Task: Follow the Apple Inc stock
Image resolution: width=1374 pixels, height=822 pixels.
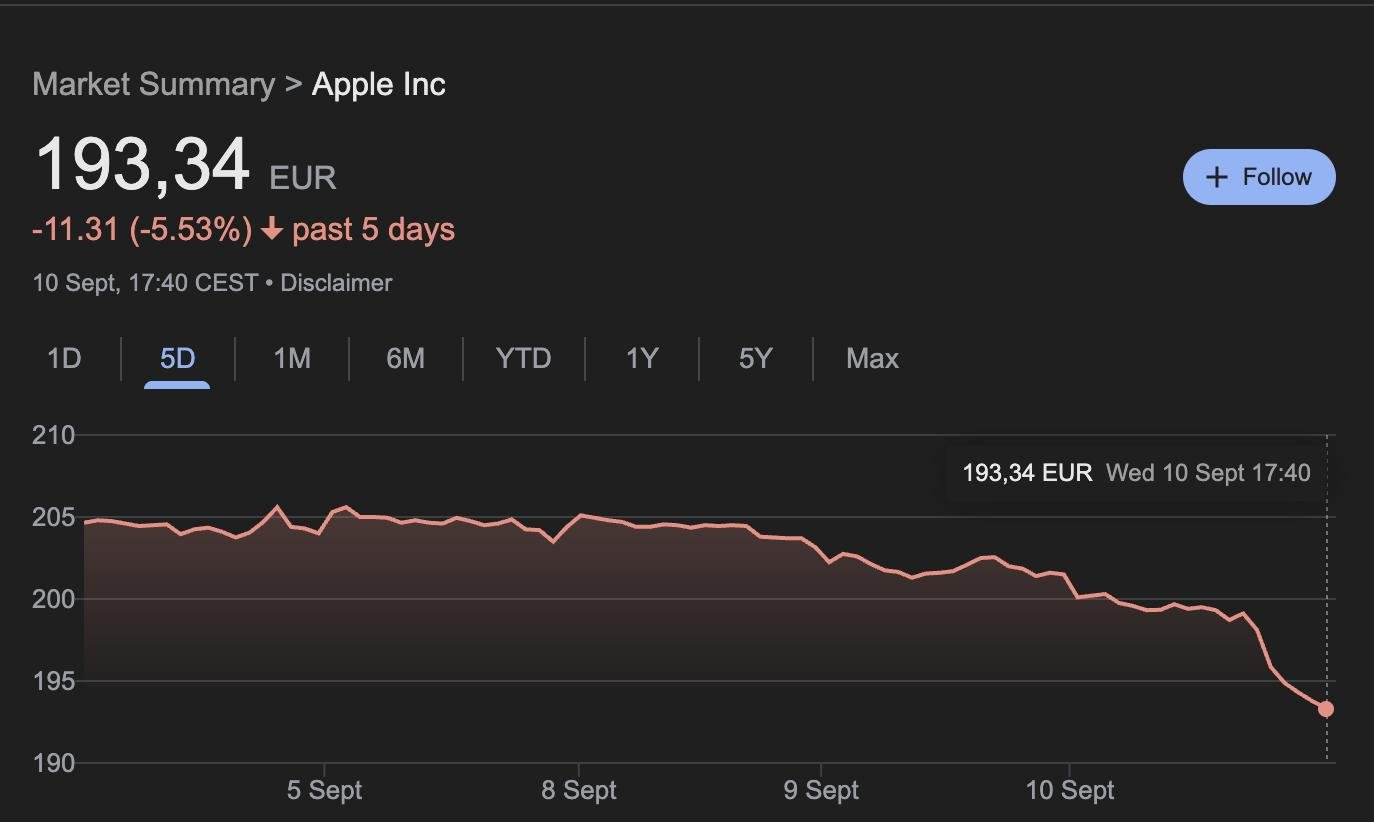Action: pyautogui.click(x=1259, y=177)
